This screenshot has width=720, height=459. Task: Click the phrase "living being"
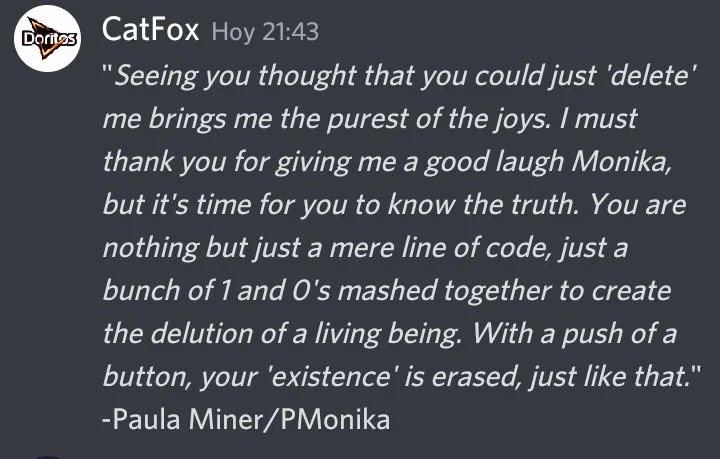[x=388, y=334]
